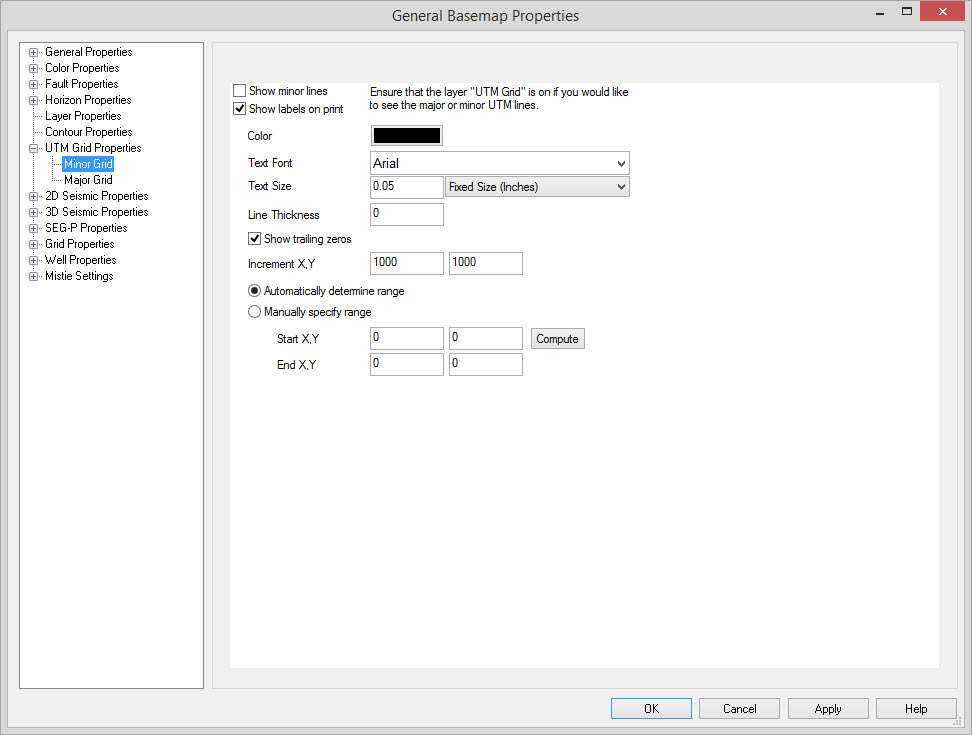Open the Fixed Size (Inches) dropdown
Image resolution: width=972 pixels, height=735 pixels.
coord(536,187)
